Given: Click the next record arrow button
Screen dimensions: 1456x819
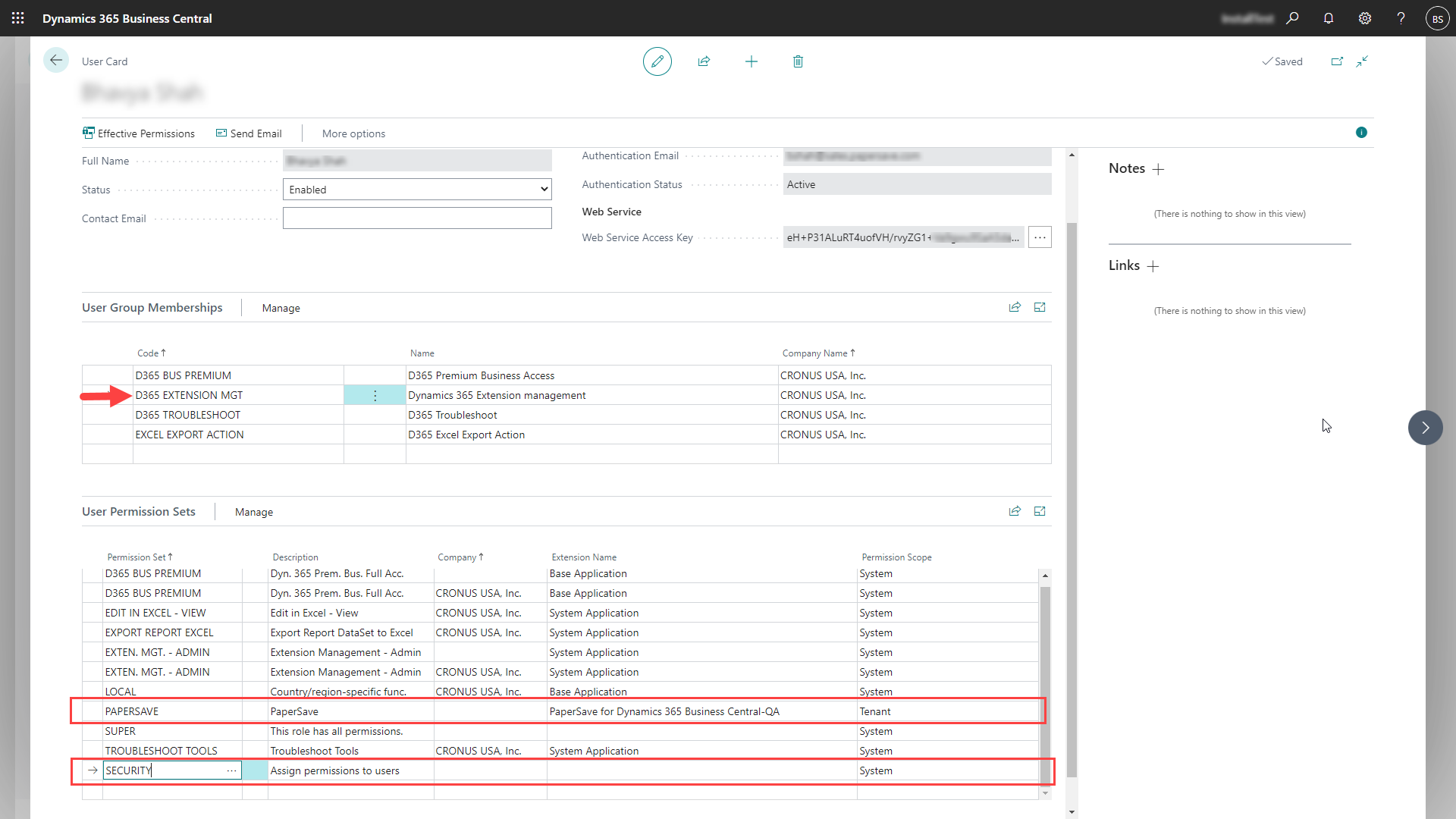Looking at the screenshot, I should pos(1425,428).
